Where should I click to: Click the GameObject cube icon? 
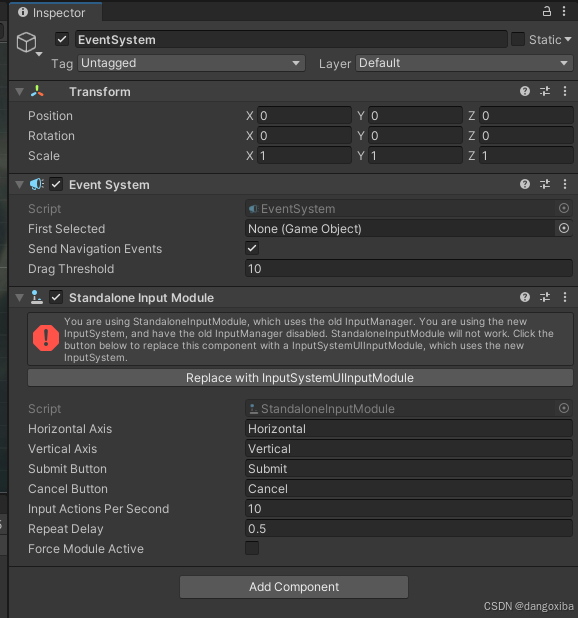point(26,42)
